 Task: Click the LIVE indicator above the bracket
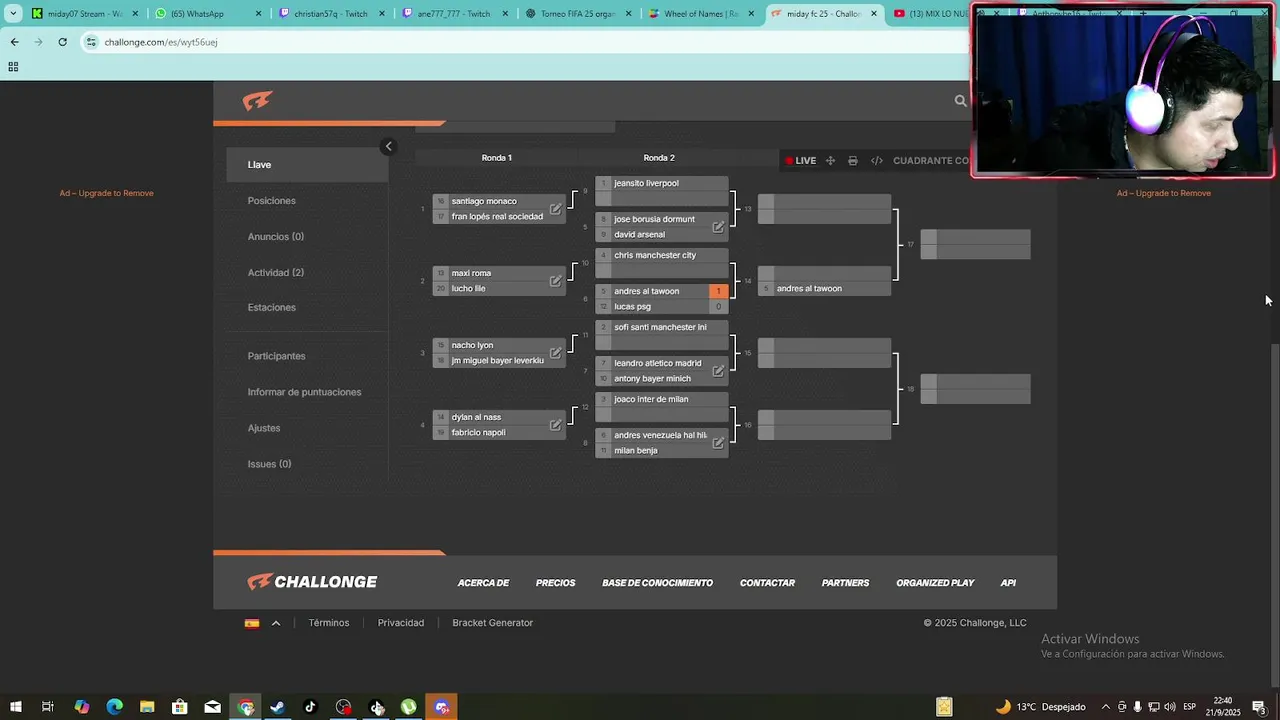pyautogui.click(x=800, y=161)
